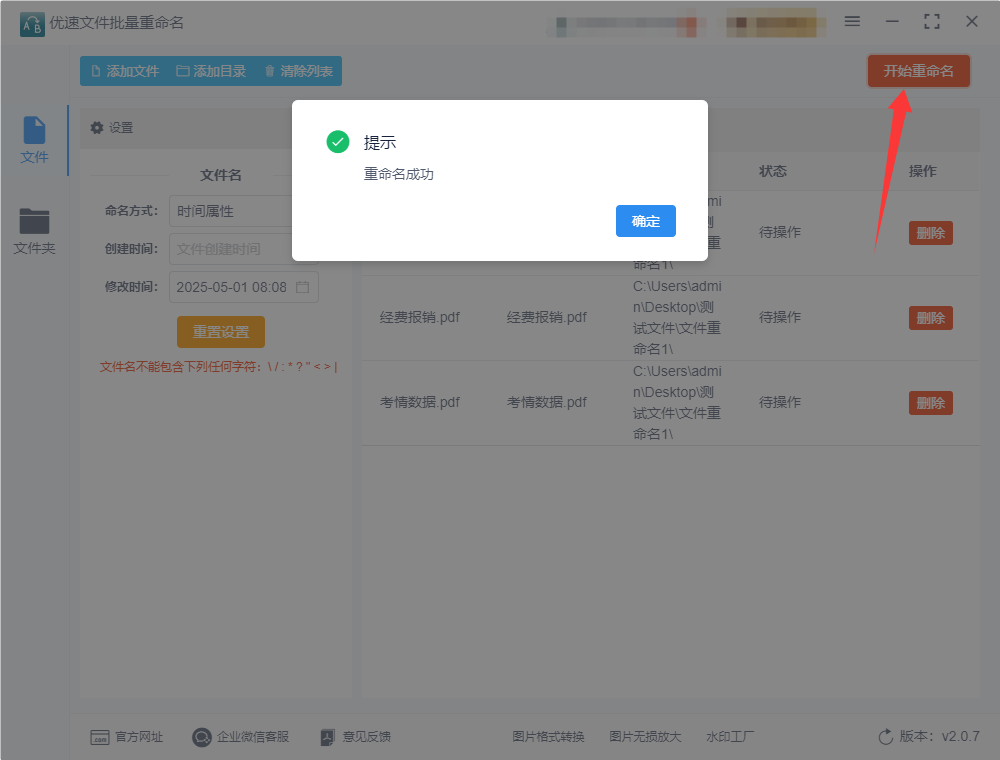Screen dimensions: 1000x760
Task: Click original name cell 考情数据.pdf
Action: click(x=420, y=402)
